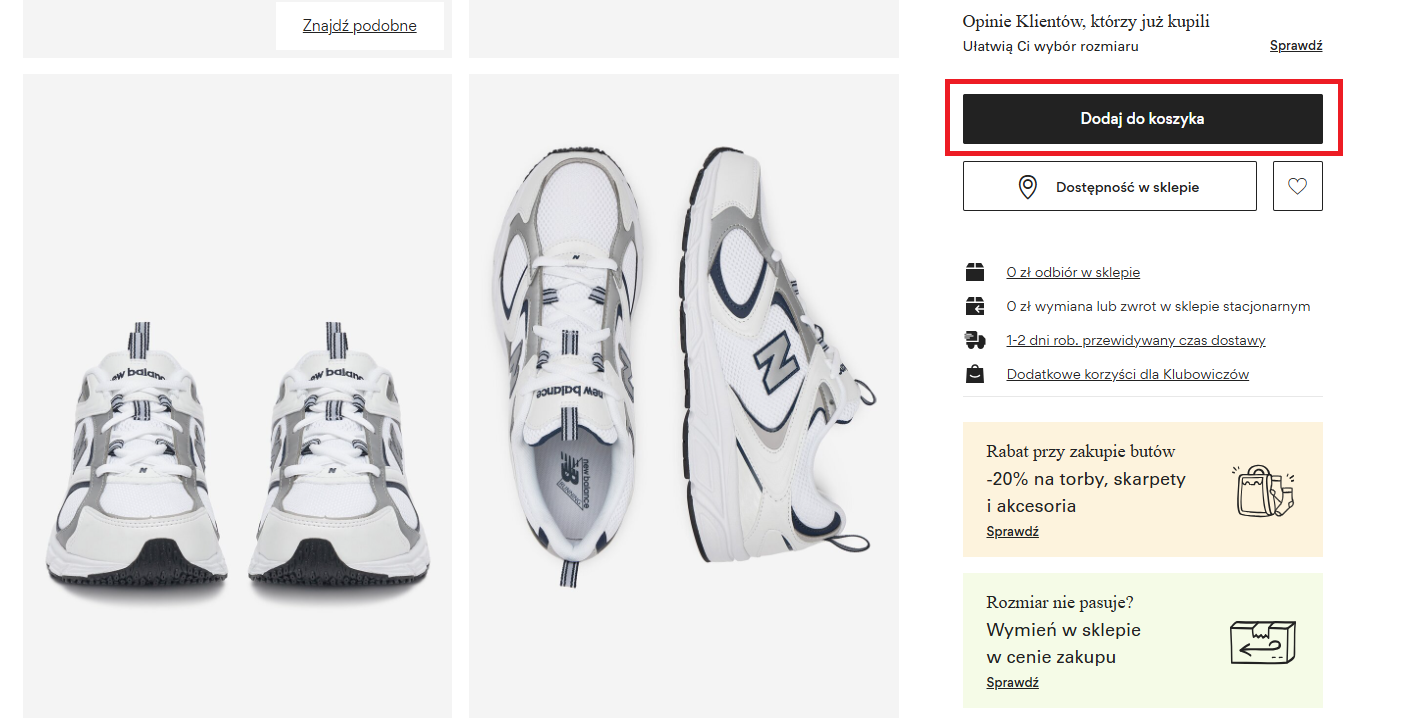Add the sneakers with Dodaj do koszyka
1401x726 pixels.
click(x=1142, y=119)
